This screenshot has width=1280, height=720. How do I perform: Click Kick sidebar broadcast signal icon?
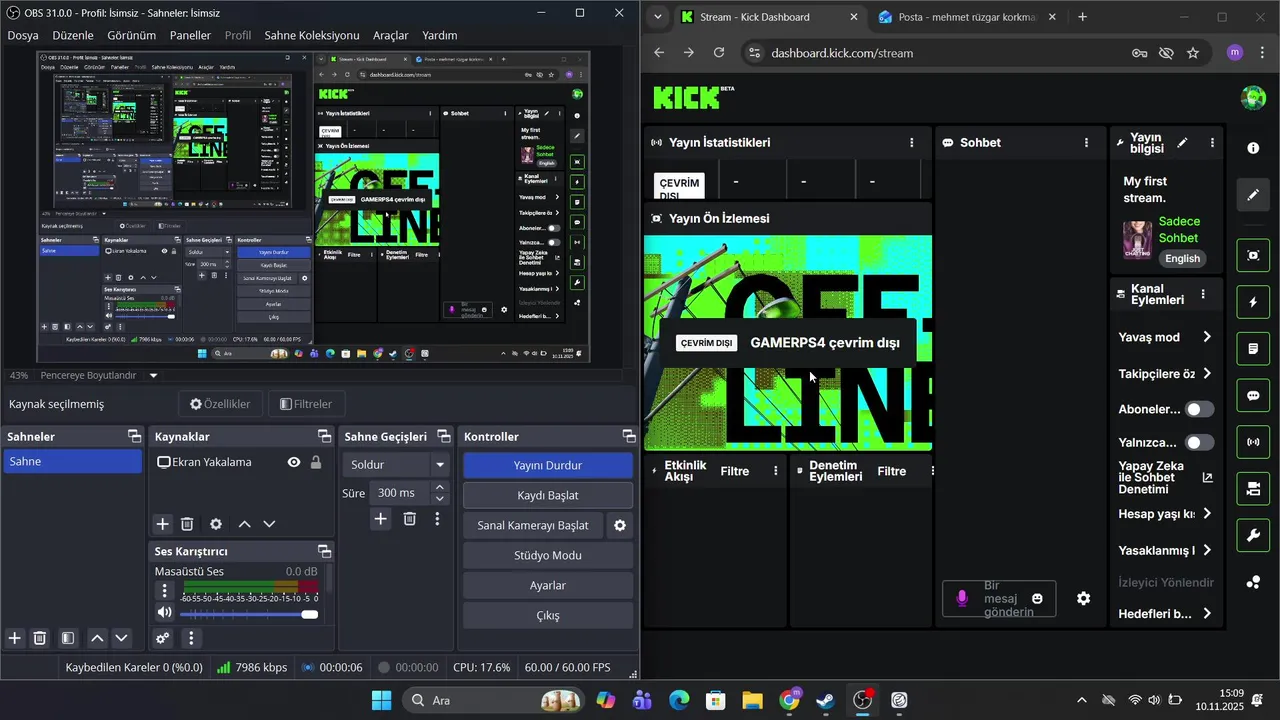click(x=1253, y=442)
